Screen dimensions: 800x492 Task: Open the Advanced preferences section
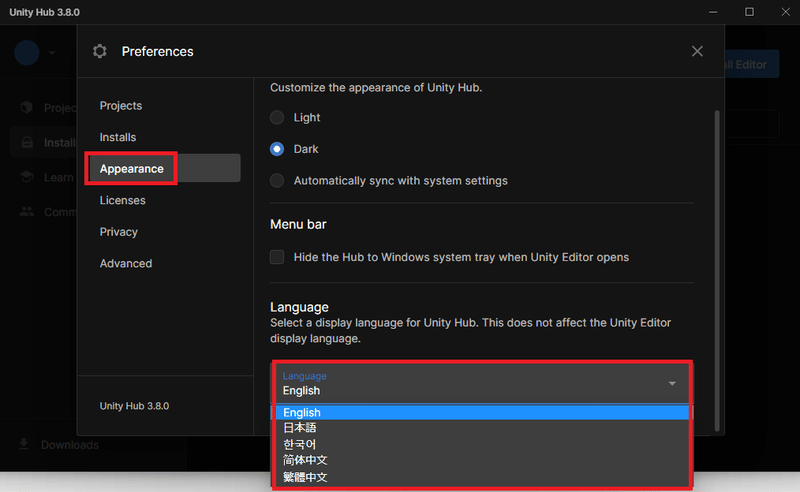click(x=126, y=263)
